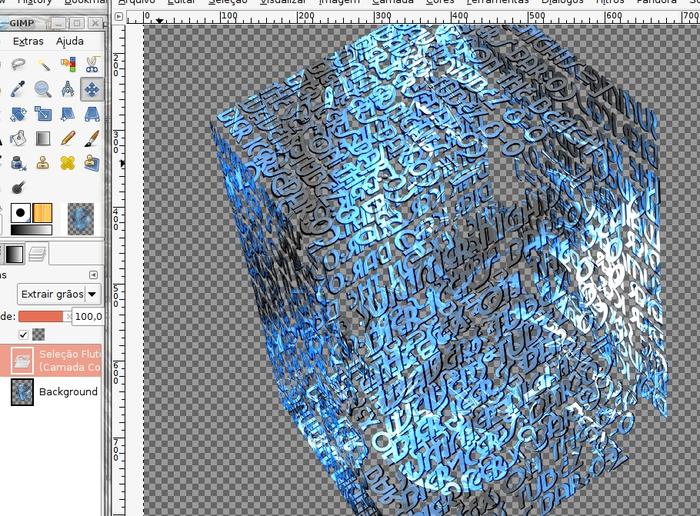Select the Clone stamp tool

coord(43,163)
